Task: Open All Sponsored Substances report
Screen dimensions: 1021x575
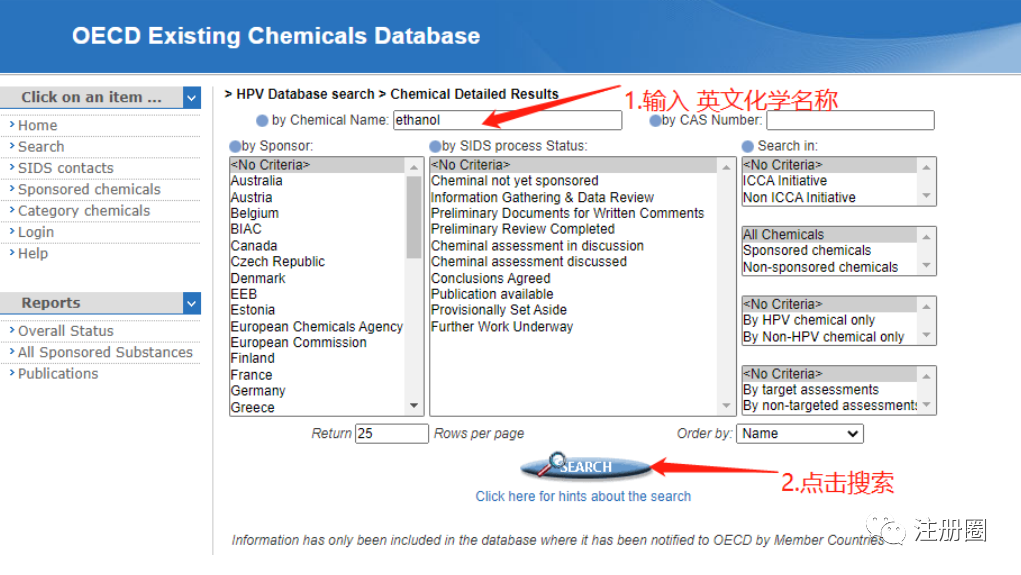Action: pyautogui.click(x=105, y=352)
